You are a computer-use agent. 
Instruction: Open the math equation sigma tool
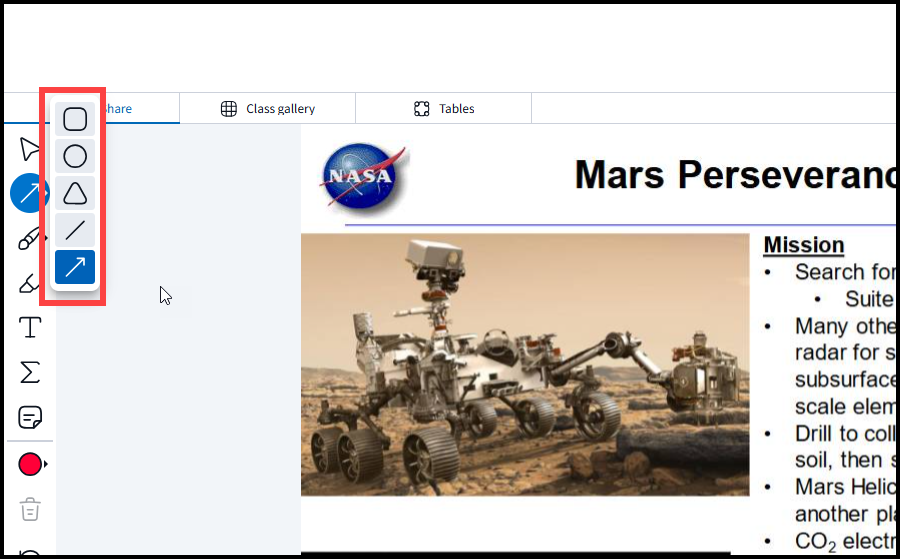[x=30, y=372]
